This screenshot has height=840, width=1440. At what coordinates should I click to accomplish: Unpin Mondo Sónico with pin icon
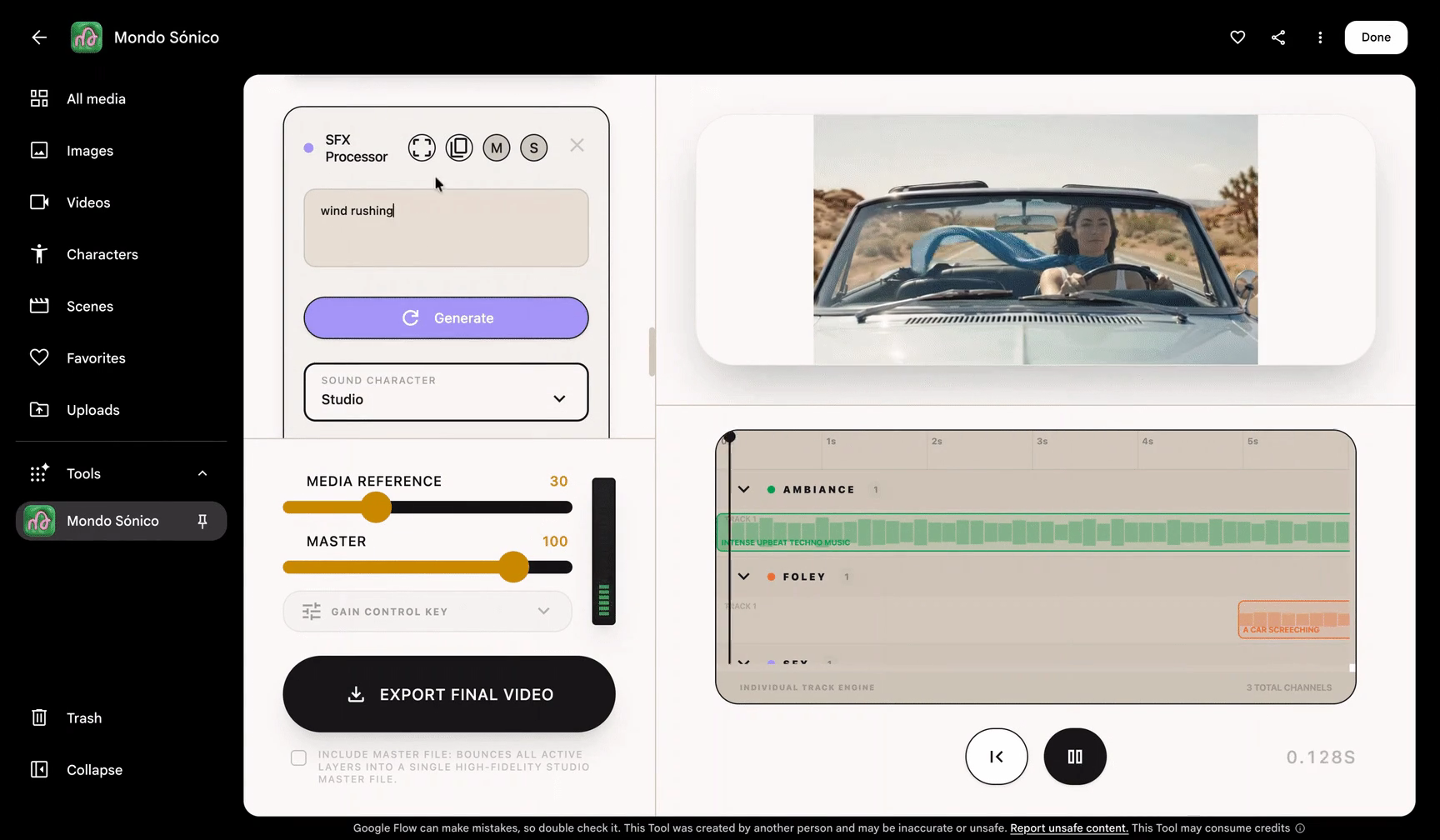coord(202,521)
